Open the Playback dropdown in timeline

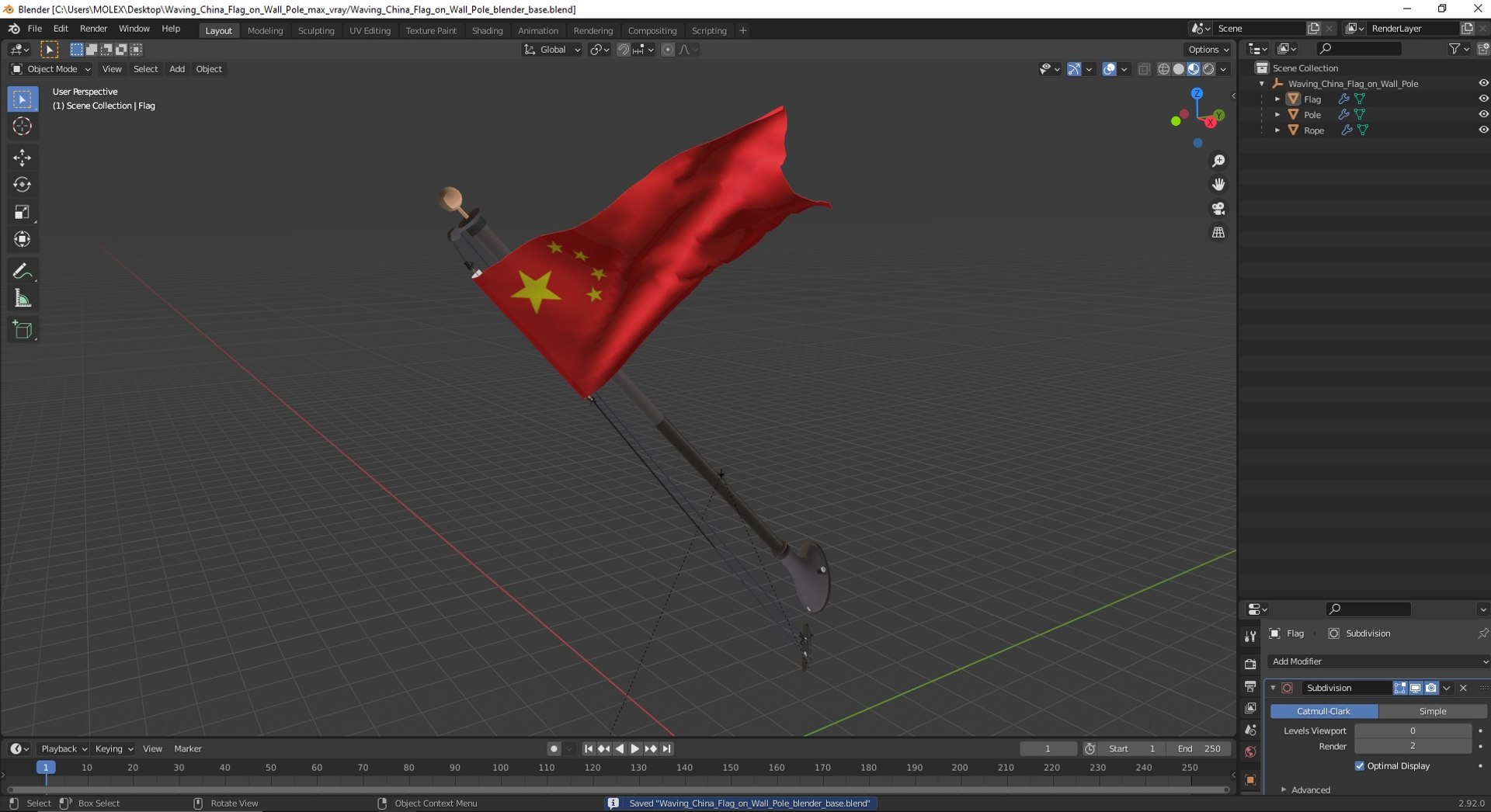(64, 749)
